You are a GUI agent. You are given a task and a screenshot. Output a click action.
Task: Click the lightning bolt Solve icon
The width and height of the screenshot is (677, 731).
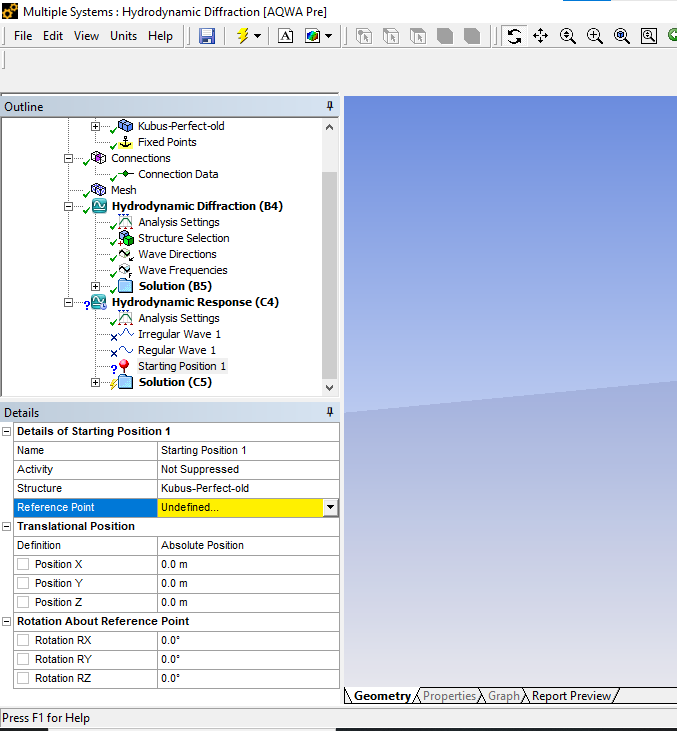coord(242,36)
